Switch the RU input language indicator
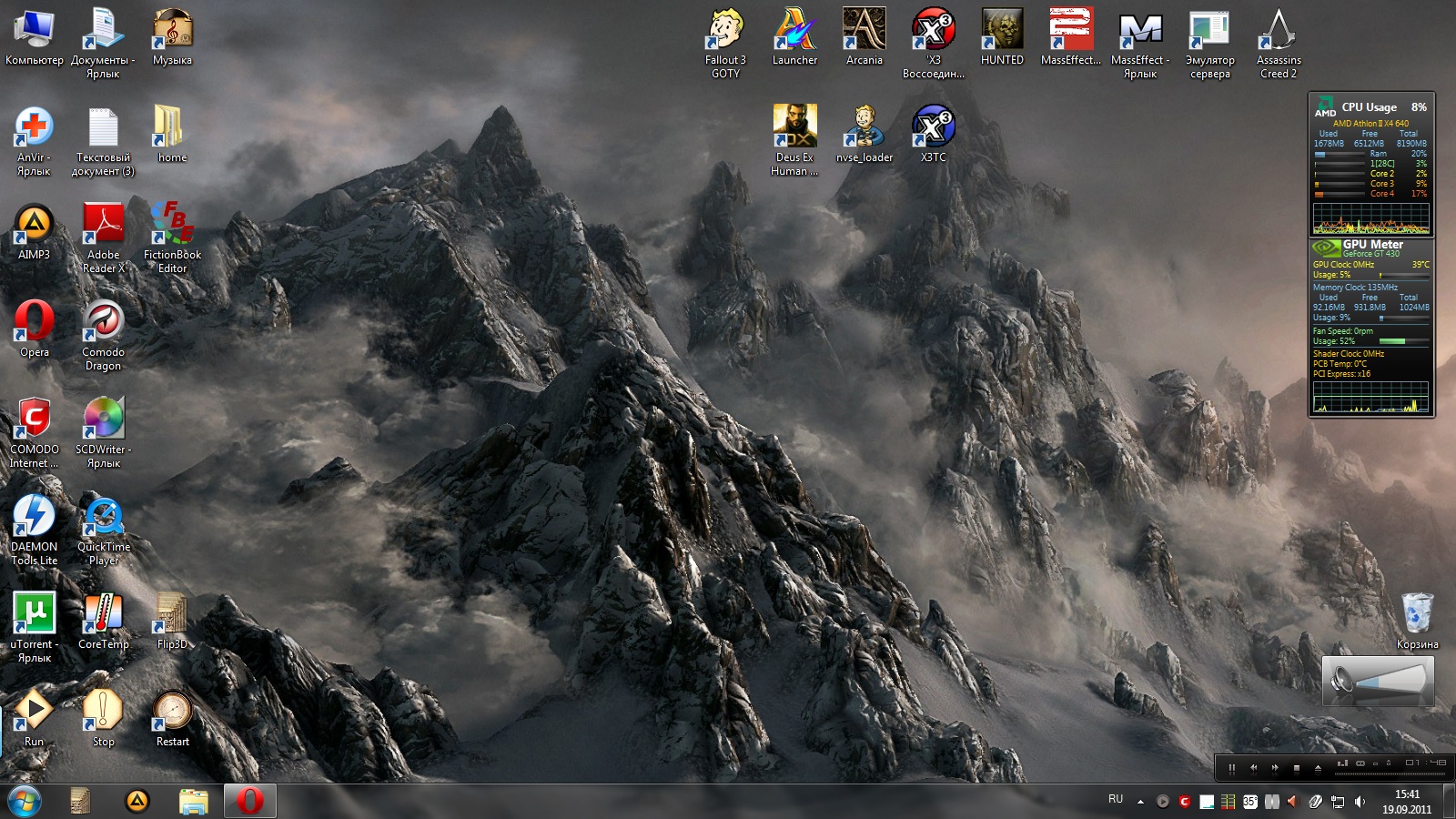Viewport: 1456px width, 819px height. 1116,799
